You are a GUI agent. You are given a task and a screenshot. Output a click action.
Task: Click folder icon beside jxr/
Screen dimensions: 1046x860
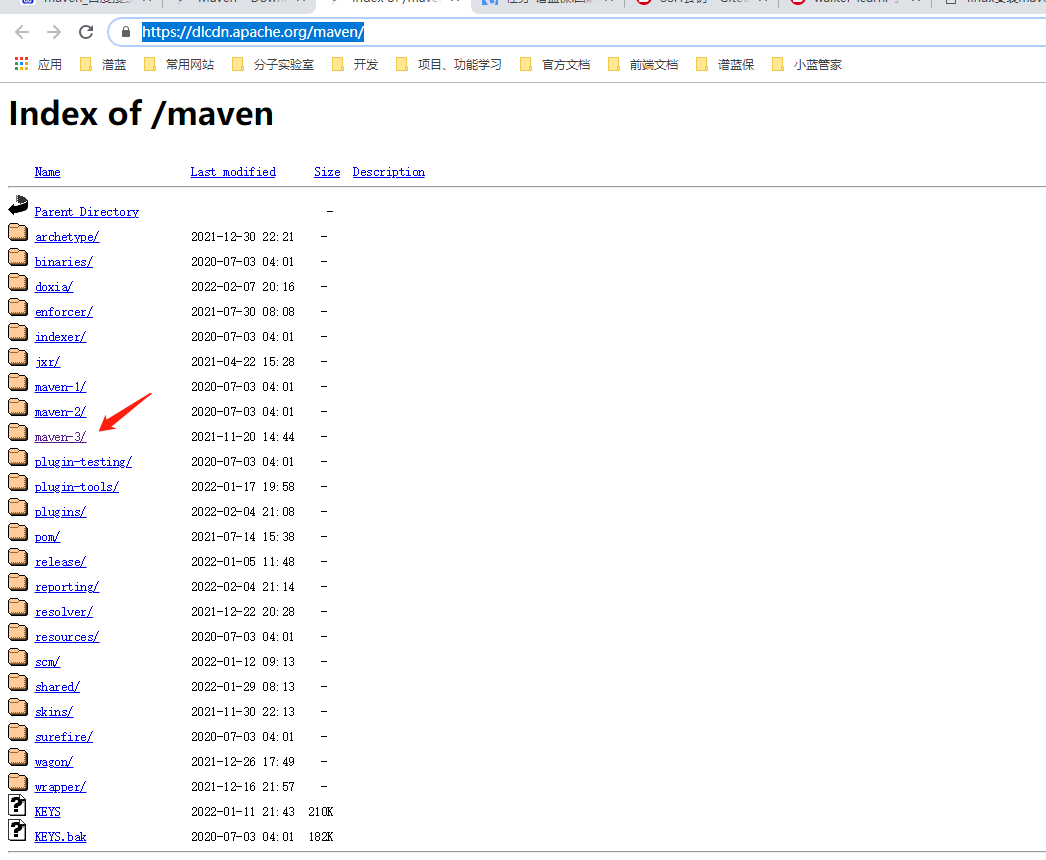pyautogui.click(x=18, y=357)
